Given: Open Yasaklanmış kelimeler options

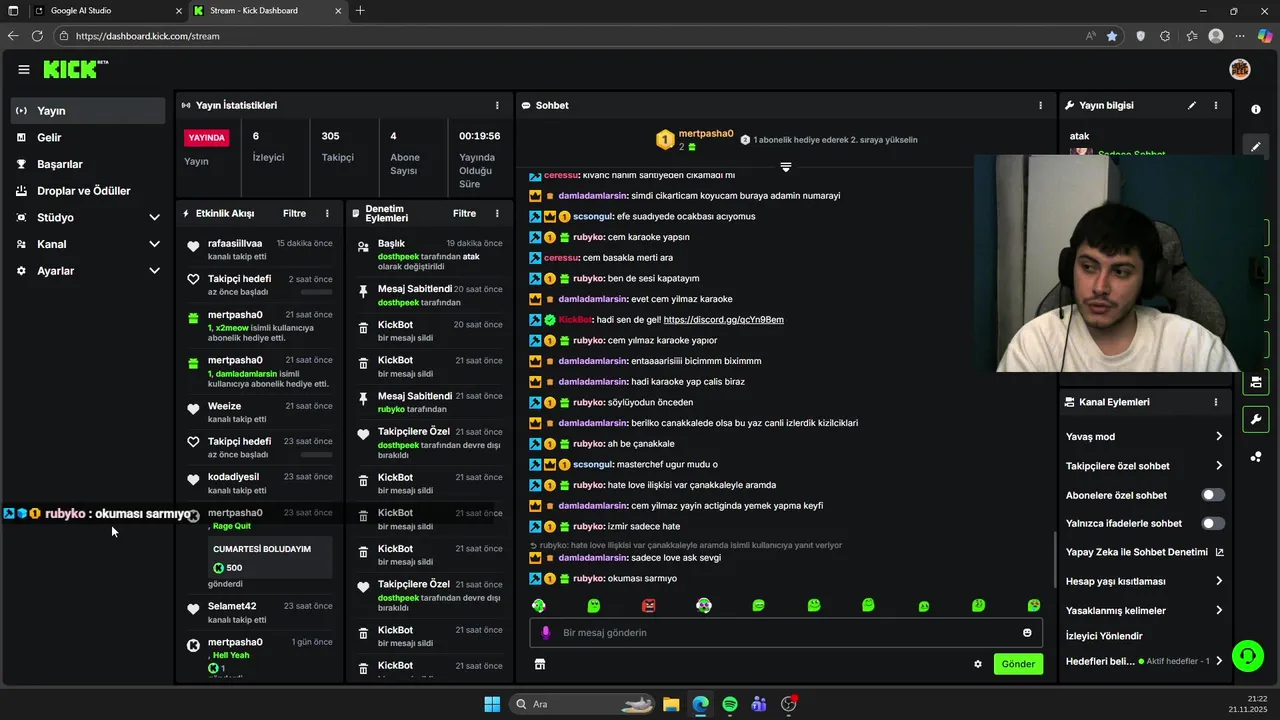Looking at the screenshot, I should pyautogui.click(x=1145, y=610).
